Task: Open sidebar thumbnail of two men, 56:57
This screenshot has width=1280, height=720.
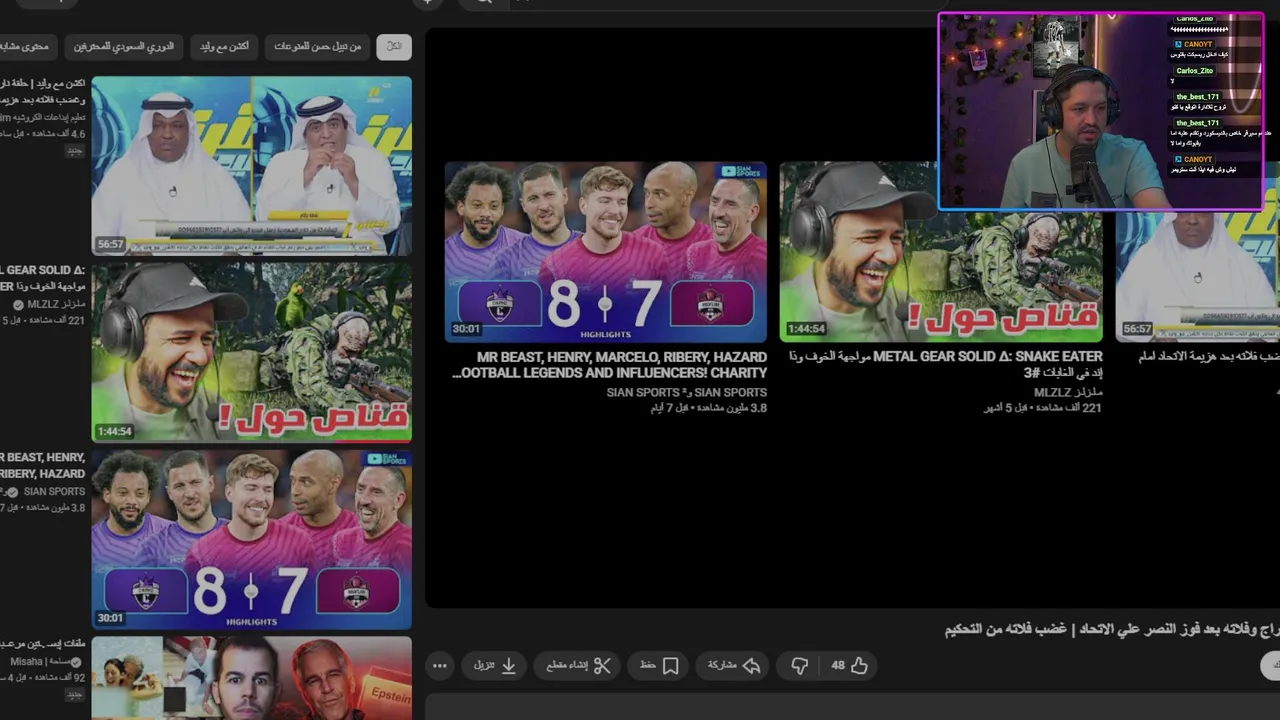Action: tap(251, 165)
